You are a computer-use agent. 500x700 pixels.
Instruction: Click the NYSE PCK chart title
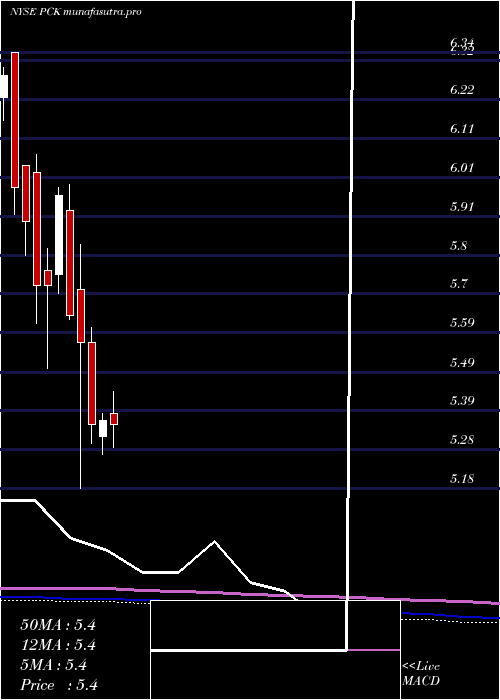75,12
